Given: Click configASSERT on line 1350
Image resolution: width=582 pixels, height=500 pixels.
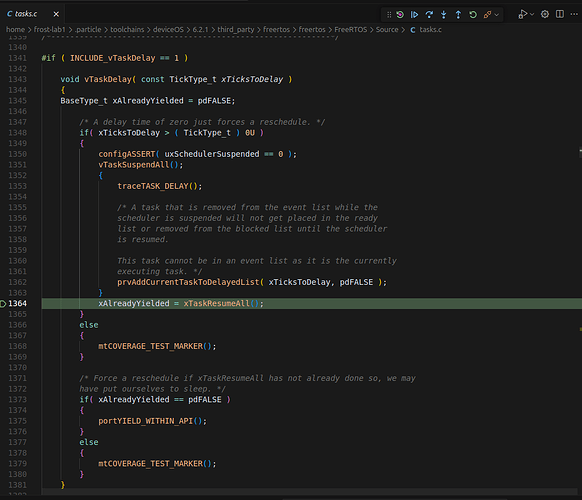Looking at the screenshot, I should coord(127,154).
